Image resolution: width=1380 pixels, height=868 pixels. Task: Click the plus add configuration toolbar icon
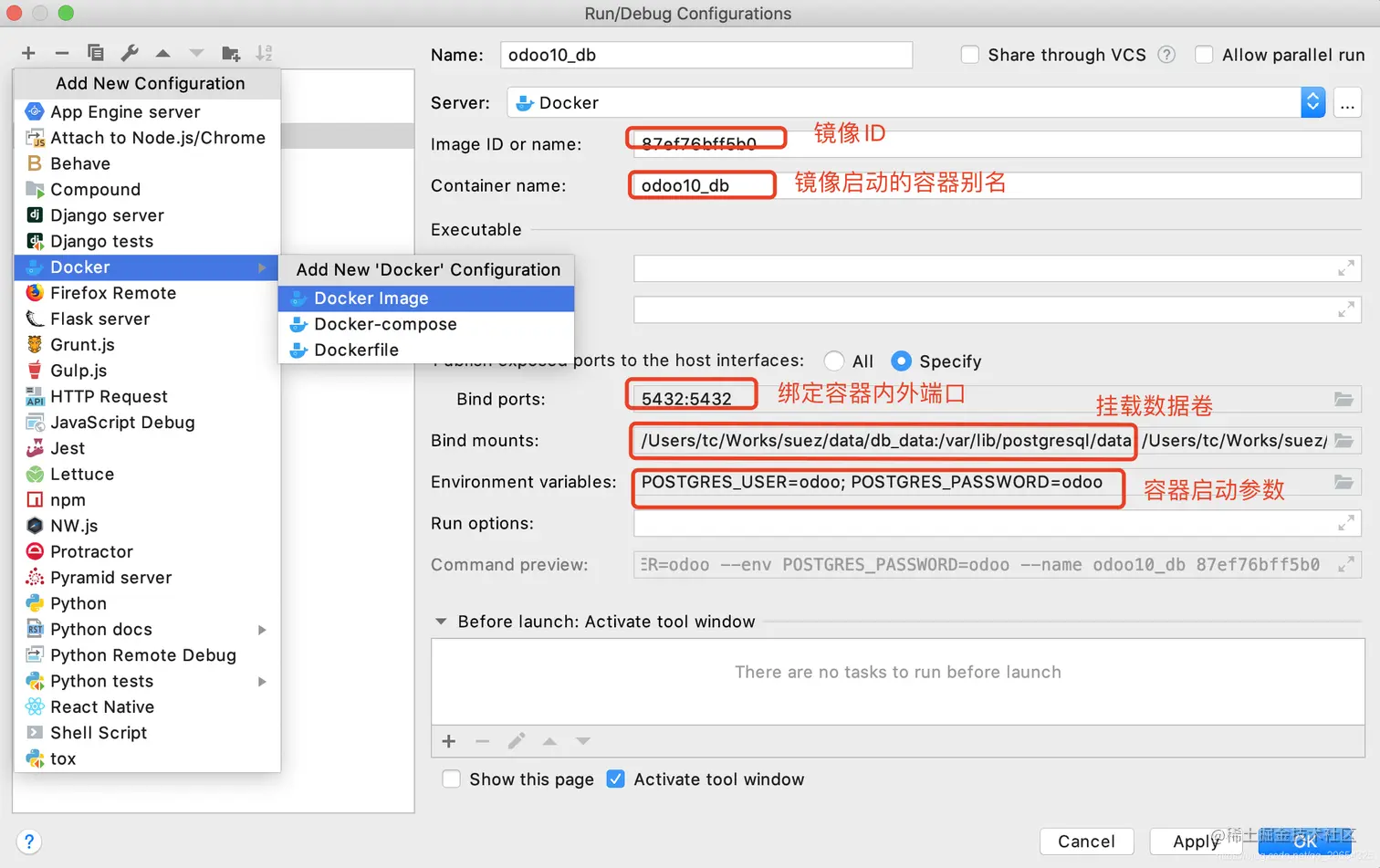coord(28,54)
